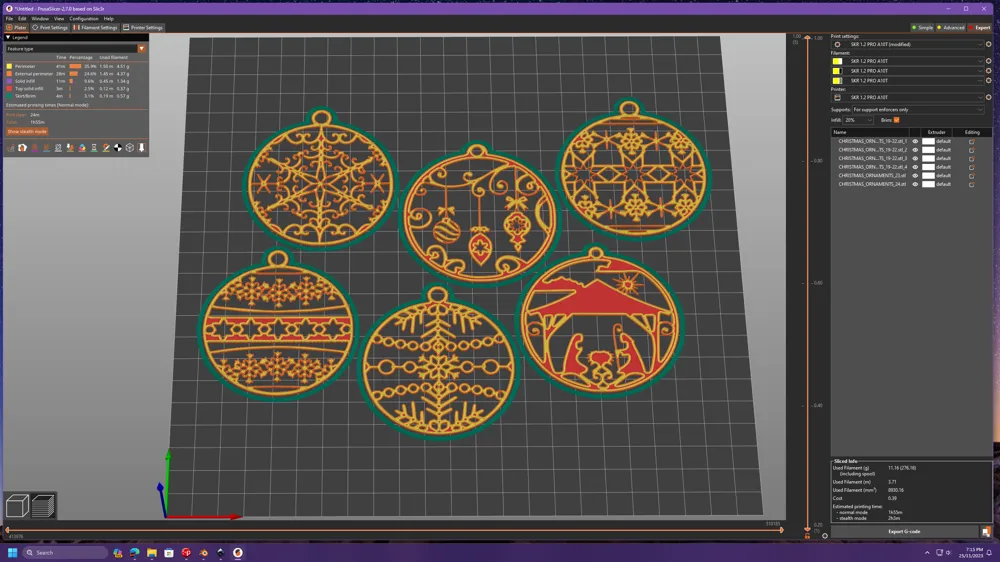The width and height of the screenshot is (1000, 562).
Task: Click the Export G-code button
Action: [x=904, y=531]
